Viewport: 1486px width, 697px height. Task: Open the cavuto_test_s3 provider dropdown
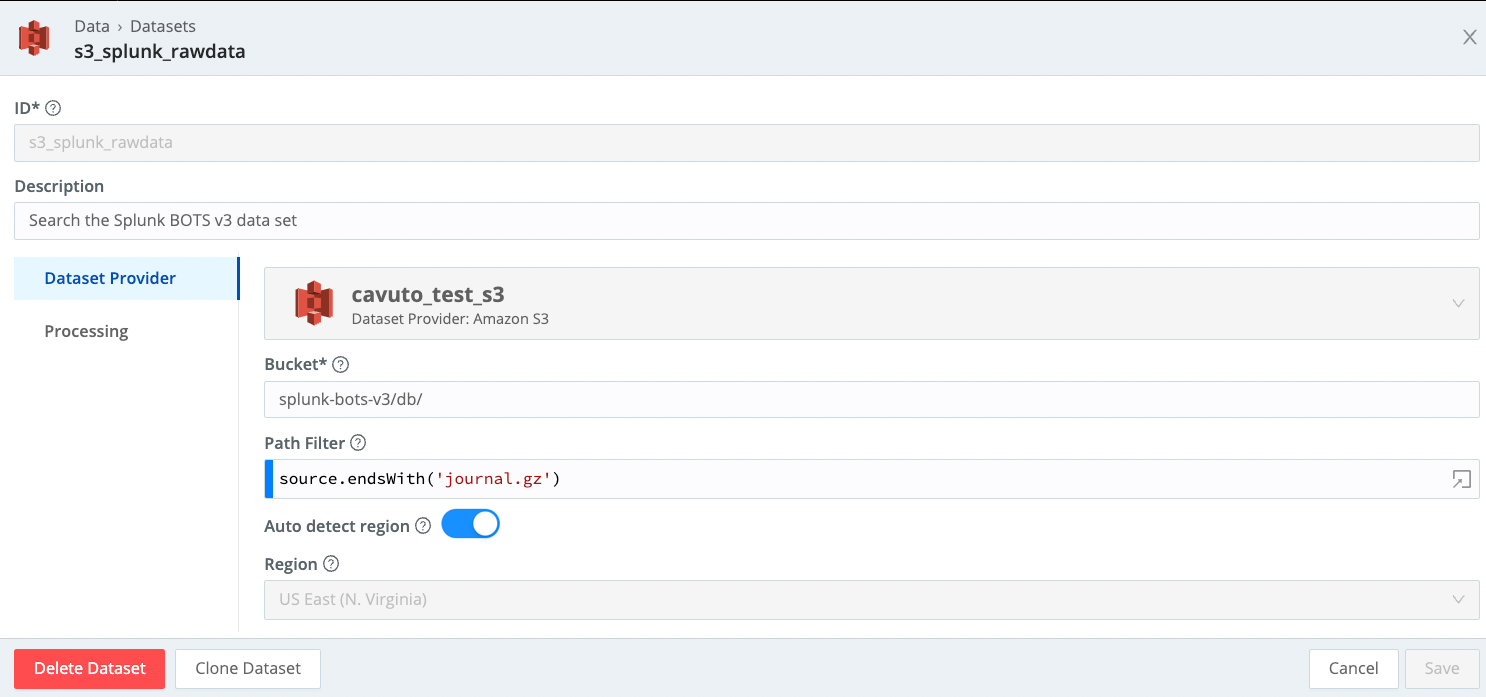click(x=1458, y=303)
